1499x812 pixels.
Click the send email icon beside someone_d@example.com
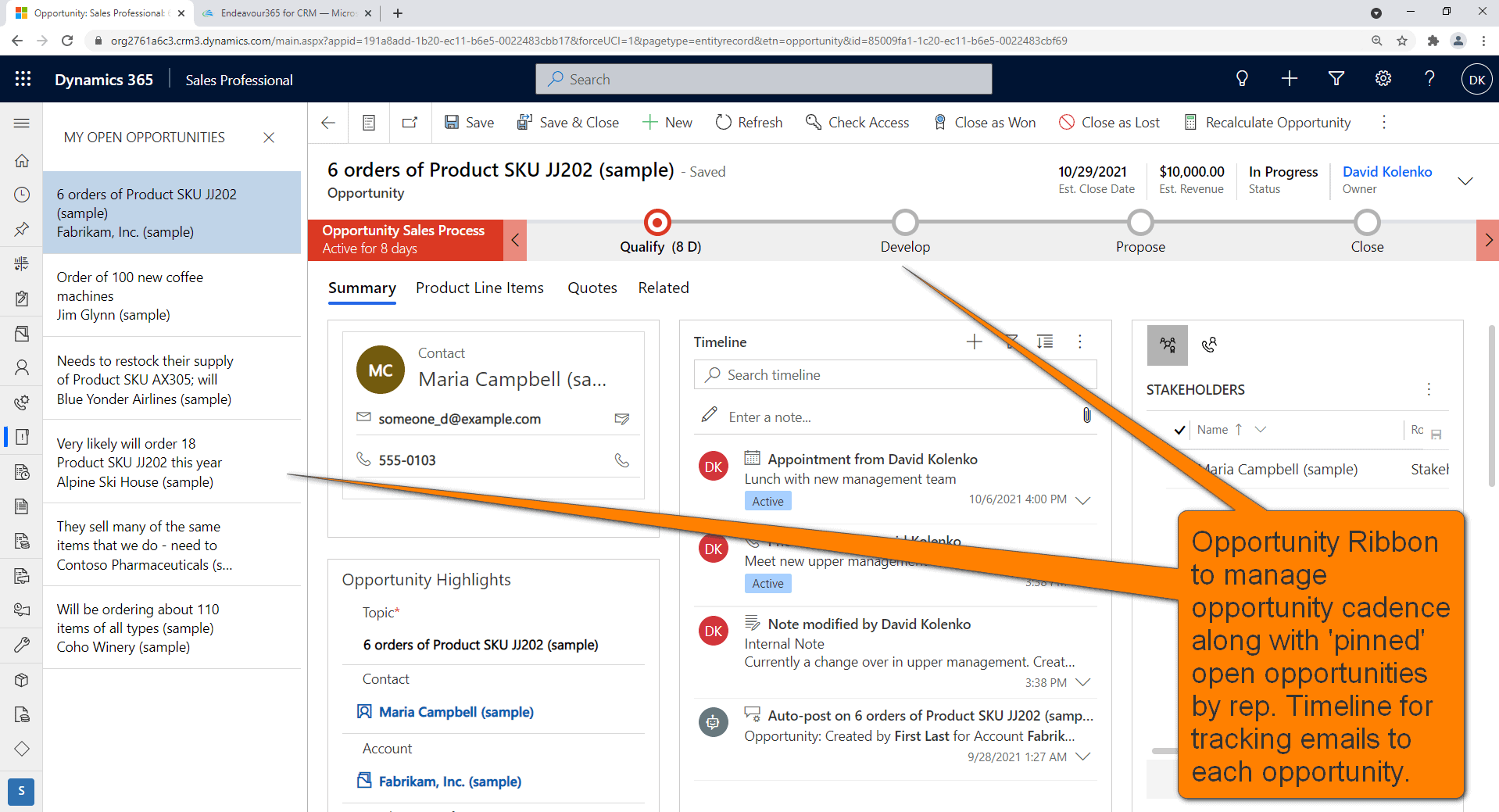click(622, 419)
